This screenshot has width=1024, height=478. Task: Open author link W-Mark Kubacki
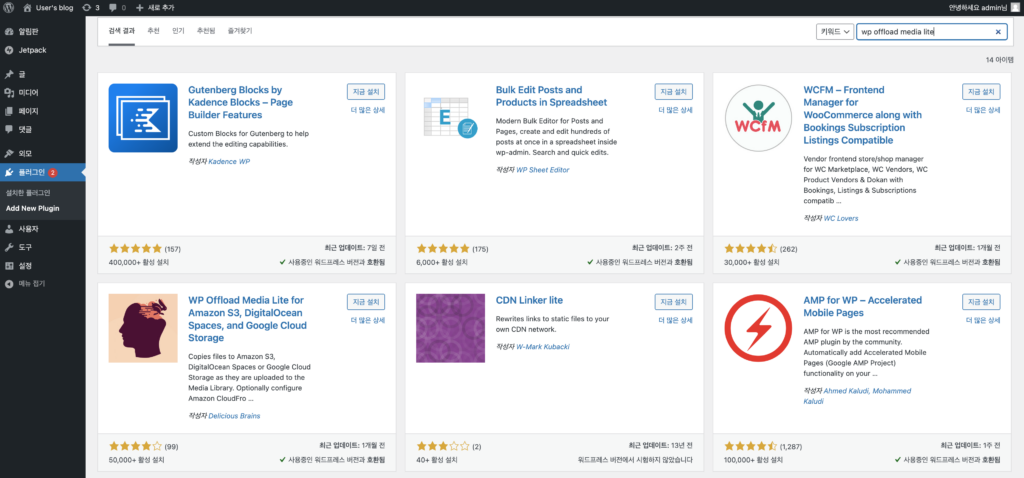pos(543,347)
